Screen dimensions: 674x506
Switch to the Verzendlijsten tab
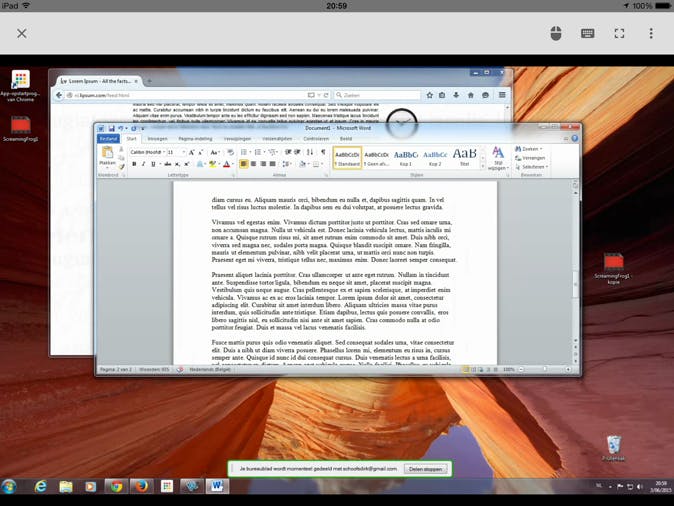[x=277, y=139]
